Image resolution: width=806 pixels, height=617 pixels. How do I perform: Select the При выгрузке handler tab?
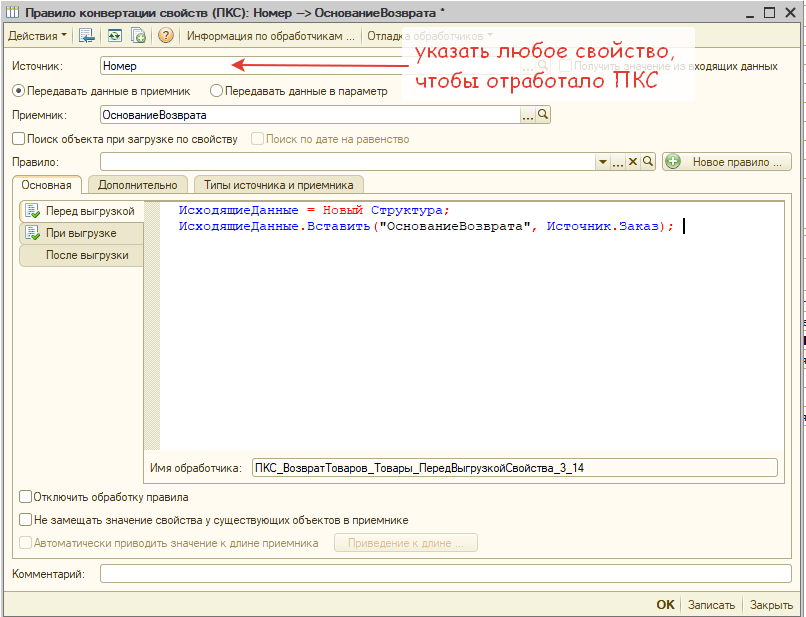81,233
